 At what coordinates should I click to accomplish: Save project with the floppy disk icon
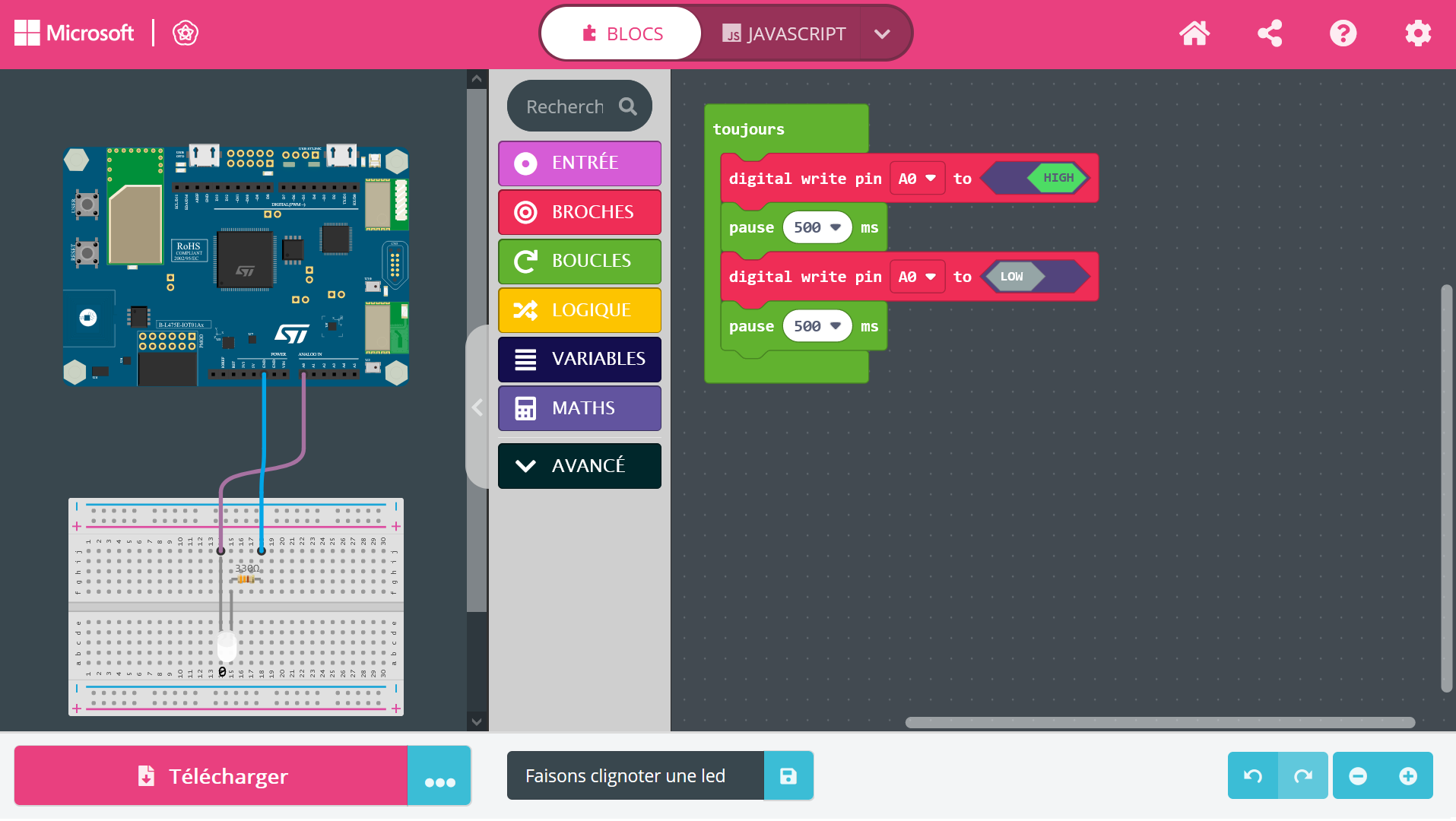[788, 775]
